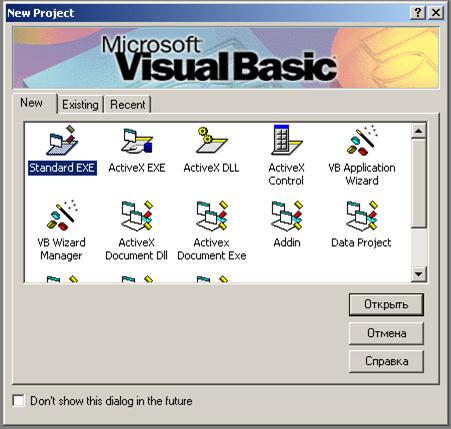
Task: Select the Standard EXE project icon
Action: [x=62, y=141]
